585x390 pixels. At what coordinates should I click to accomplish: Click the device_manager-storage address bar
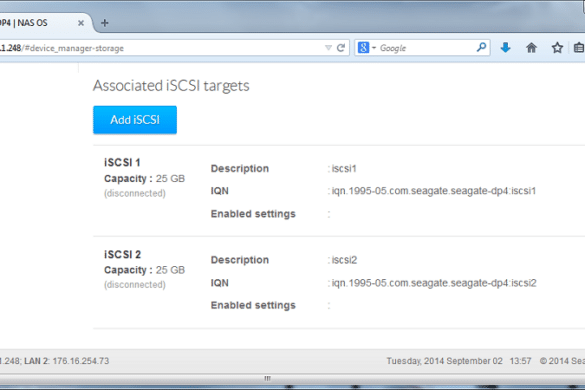pos(160,48)
